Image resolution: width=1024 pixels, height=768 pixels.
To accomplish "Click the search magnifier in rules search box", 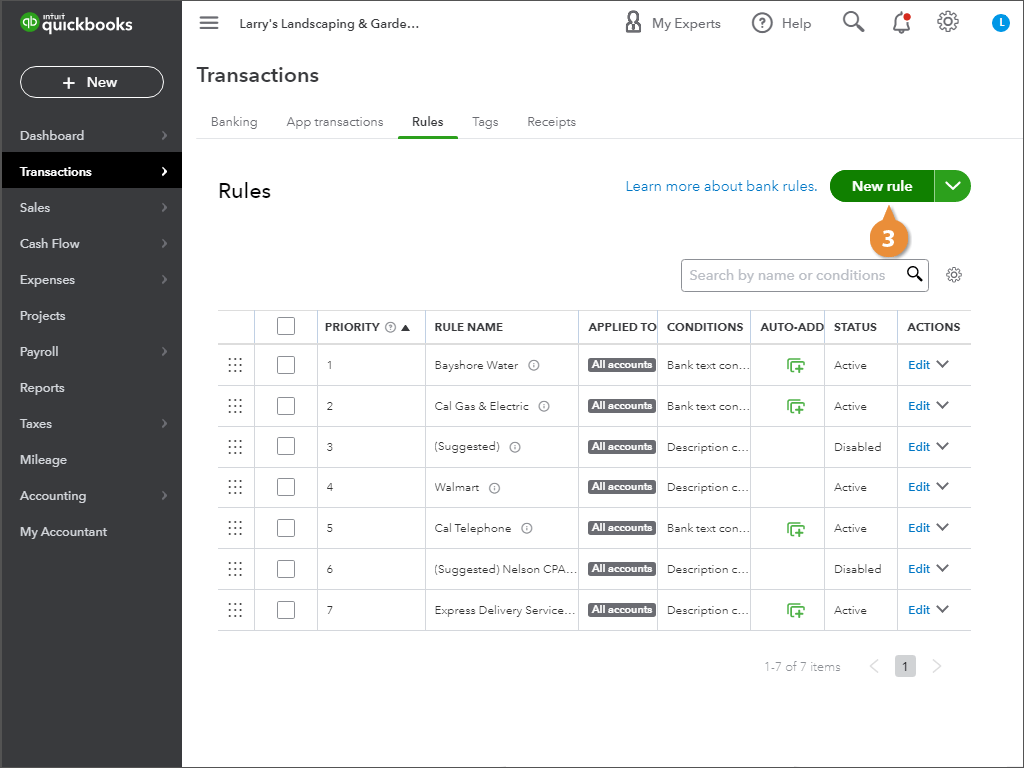I will point(914,274).
